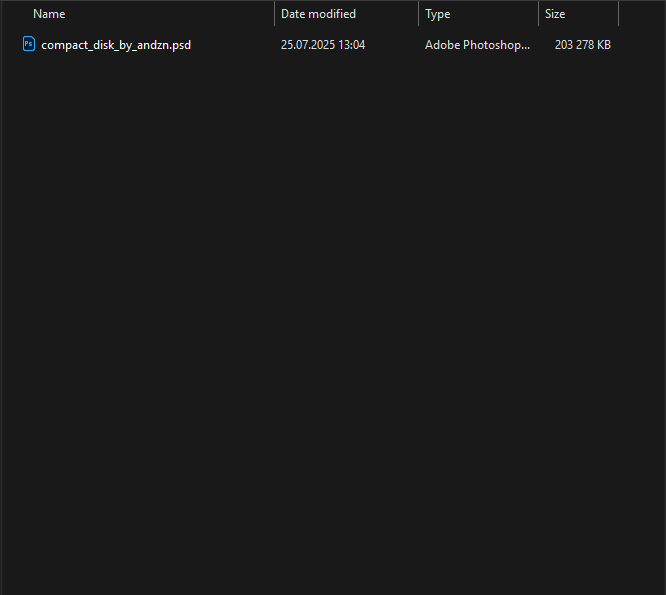Click blank row space after the file name

231,45
